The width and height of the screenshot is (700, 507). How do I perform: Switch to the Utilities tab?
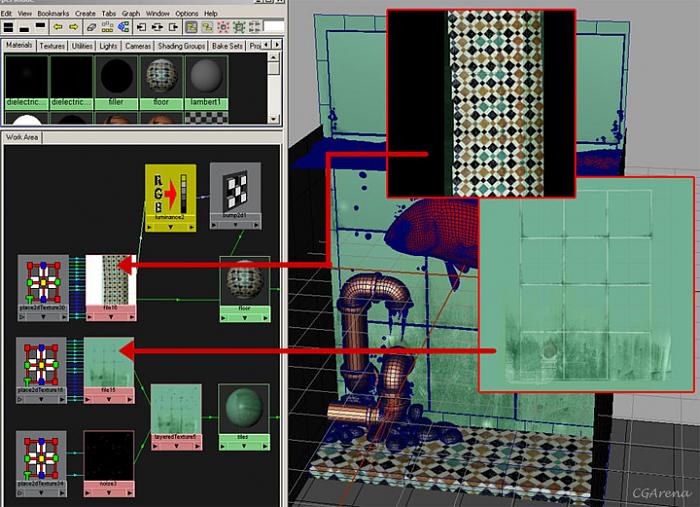pyautogui.click(x=82, y=46)
